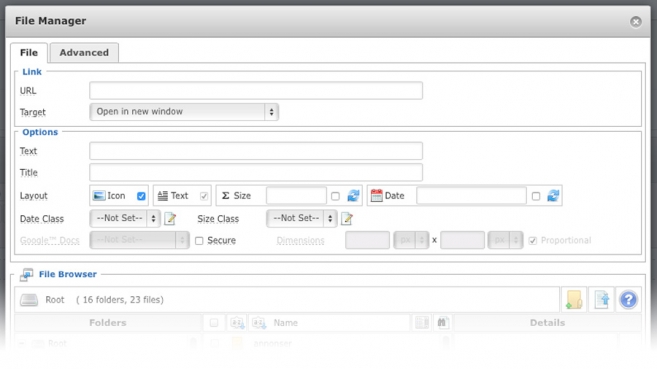Screen dimensions: 657x369
Task: Refresh the file Date value
Action: [x=553, y=196]
